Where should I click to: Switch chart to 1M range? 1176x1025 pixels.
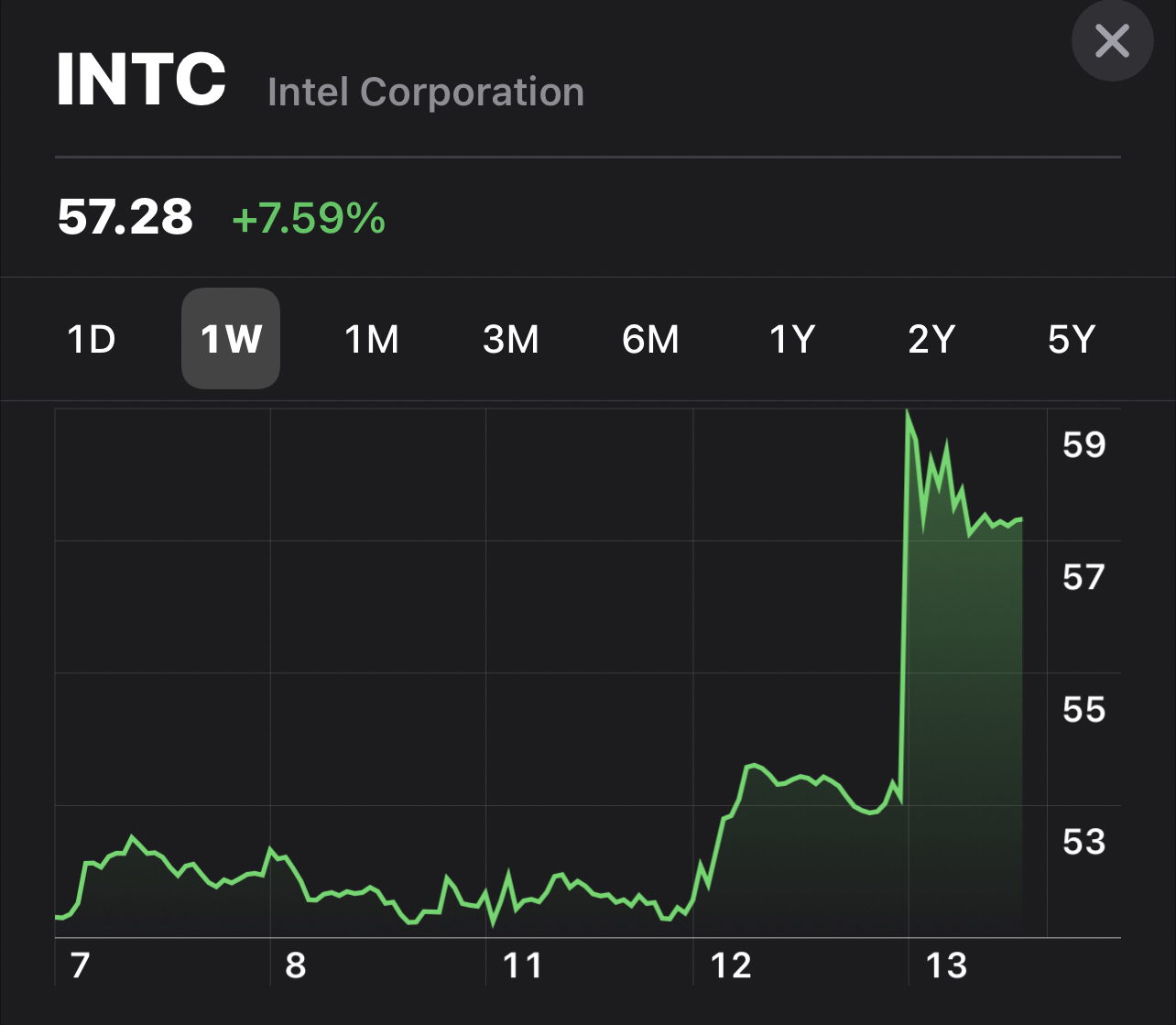click(371, 340)
